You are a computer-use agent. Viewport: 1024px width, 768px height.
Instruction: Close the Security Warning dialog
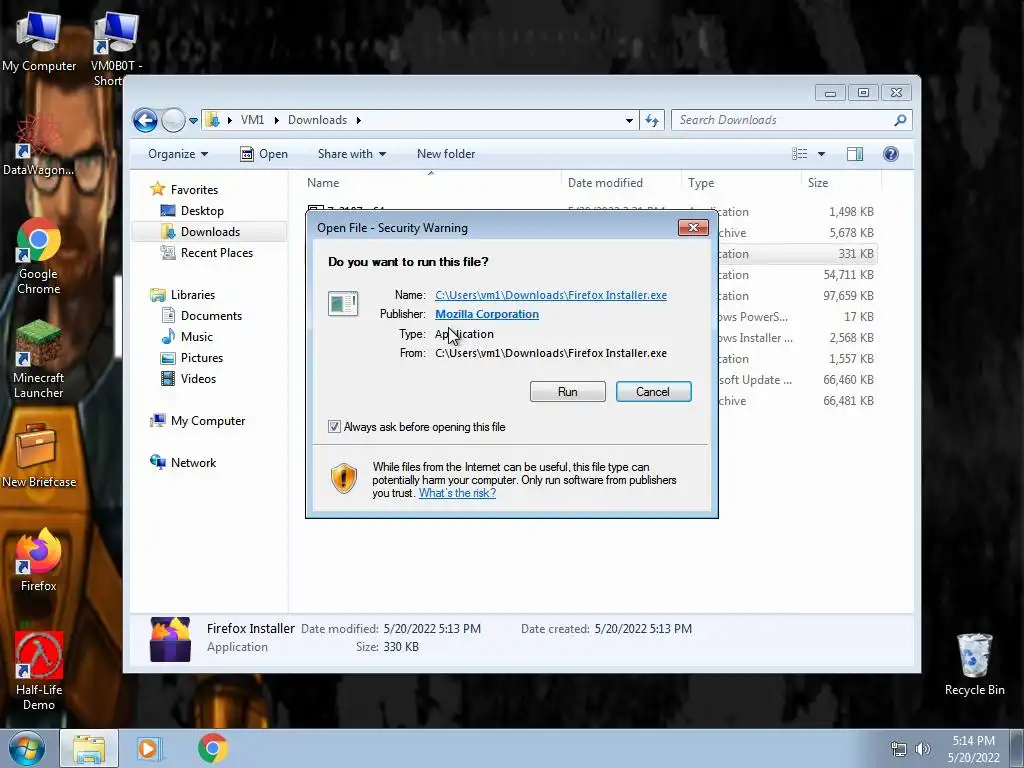coord(693,227)
